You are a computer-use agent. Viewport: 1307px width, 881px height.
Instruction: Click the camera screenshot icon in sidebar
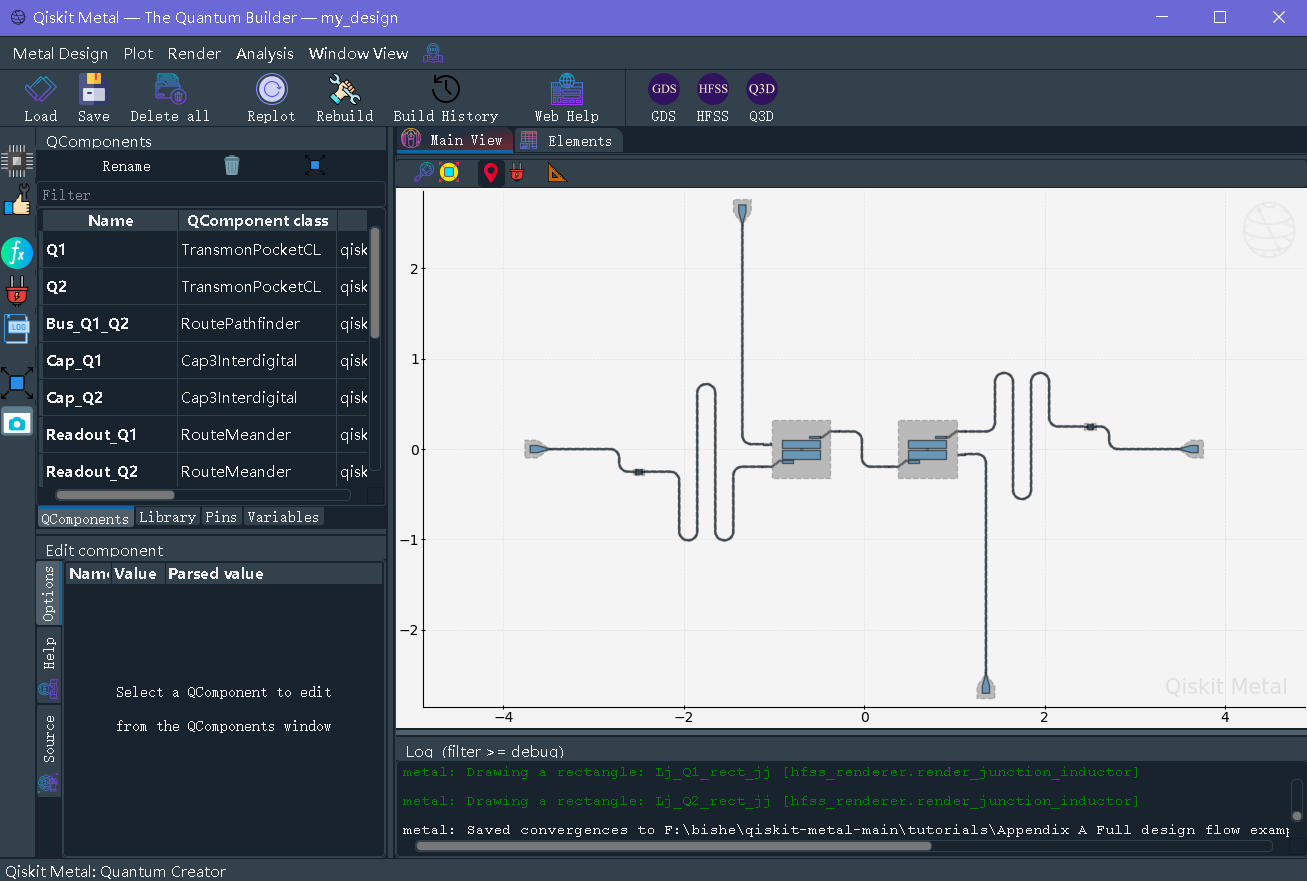(17, 423)
